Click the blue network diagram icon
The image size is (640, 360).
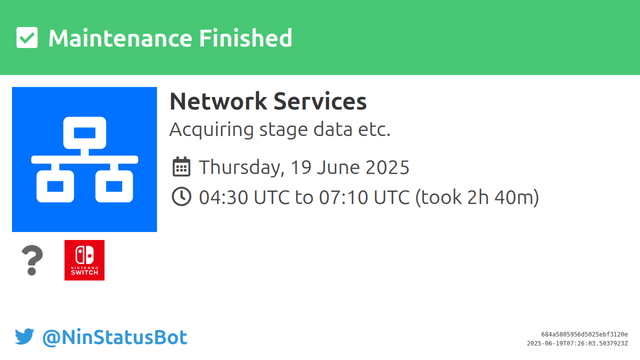[x=84, y=159]
